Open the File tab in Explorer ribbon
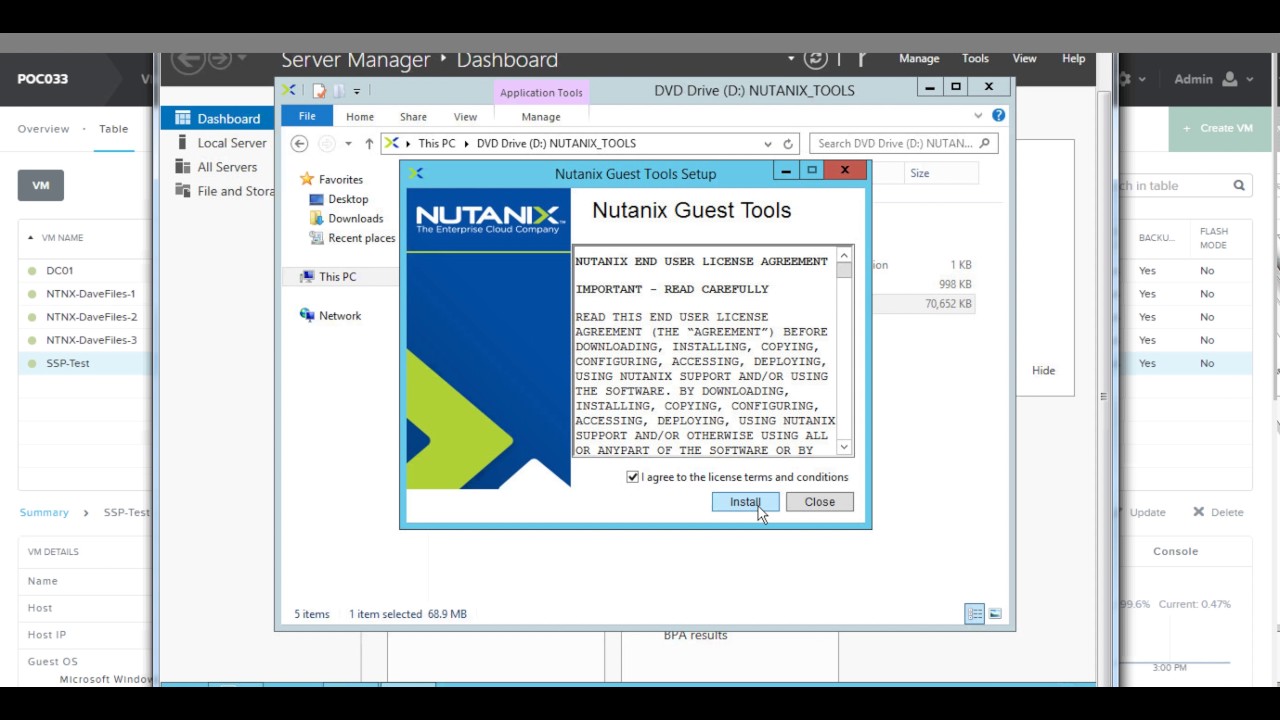This screenshot has width=1280, height=720. [x=307, y=116]
